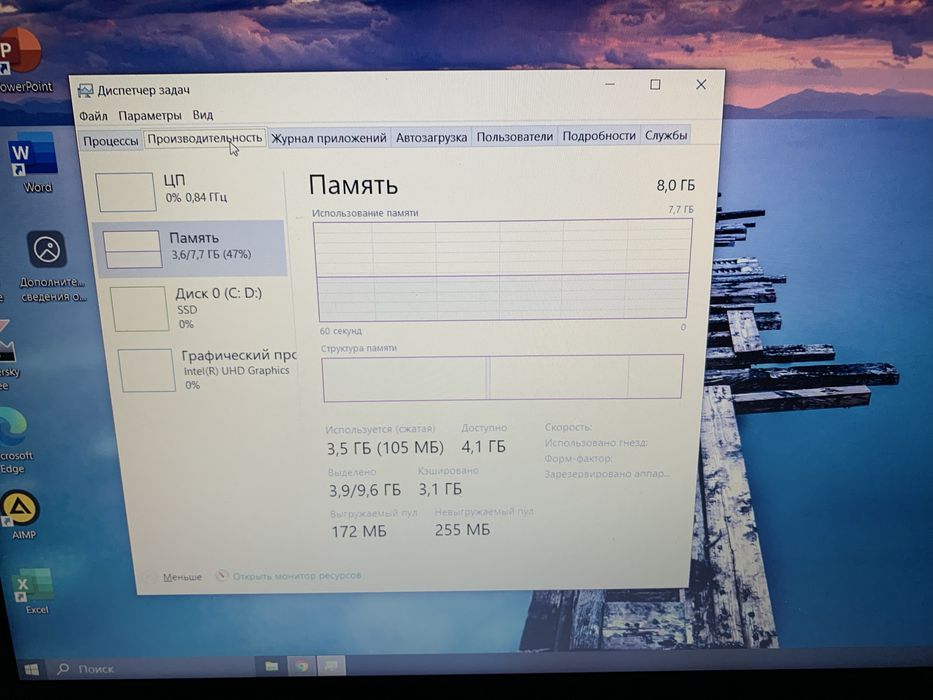Collapse details using the Меньше arrow icon
The height and width of the screenshot is (700, 933).
point(151,577)
